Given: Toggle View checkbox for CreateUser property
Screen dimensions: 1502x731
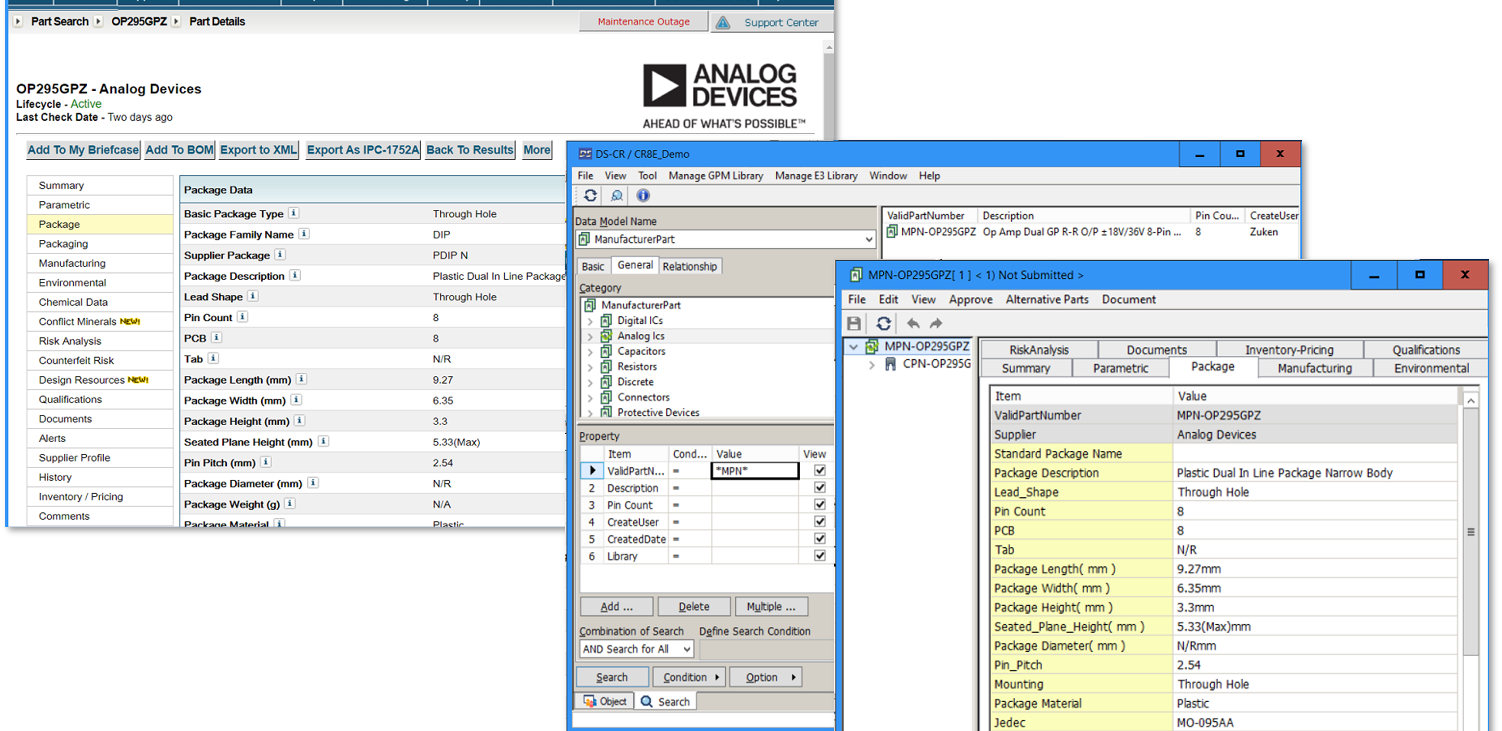Looking at the screenshot, I should pyautogui.click(x=820, y=522).
